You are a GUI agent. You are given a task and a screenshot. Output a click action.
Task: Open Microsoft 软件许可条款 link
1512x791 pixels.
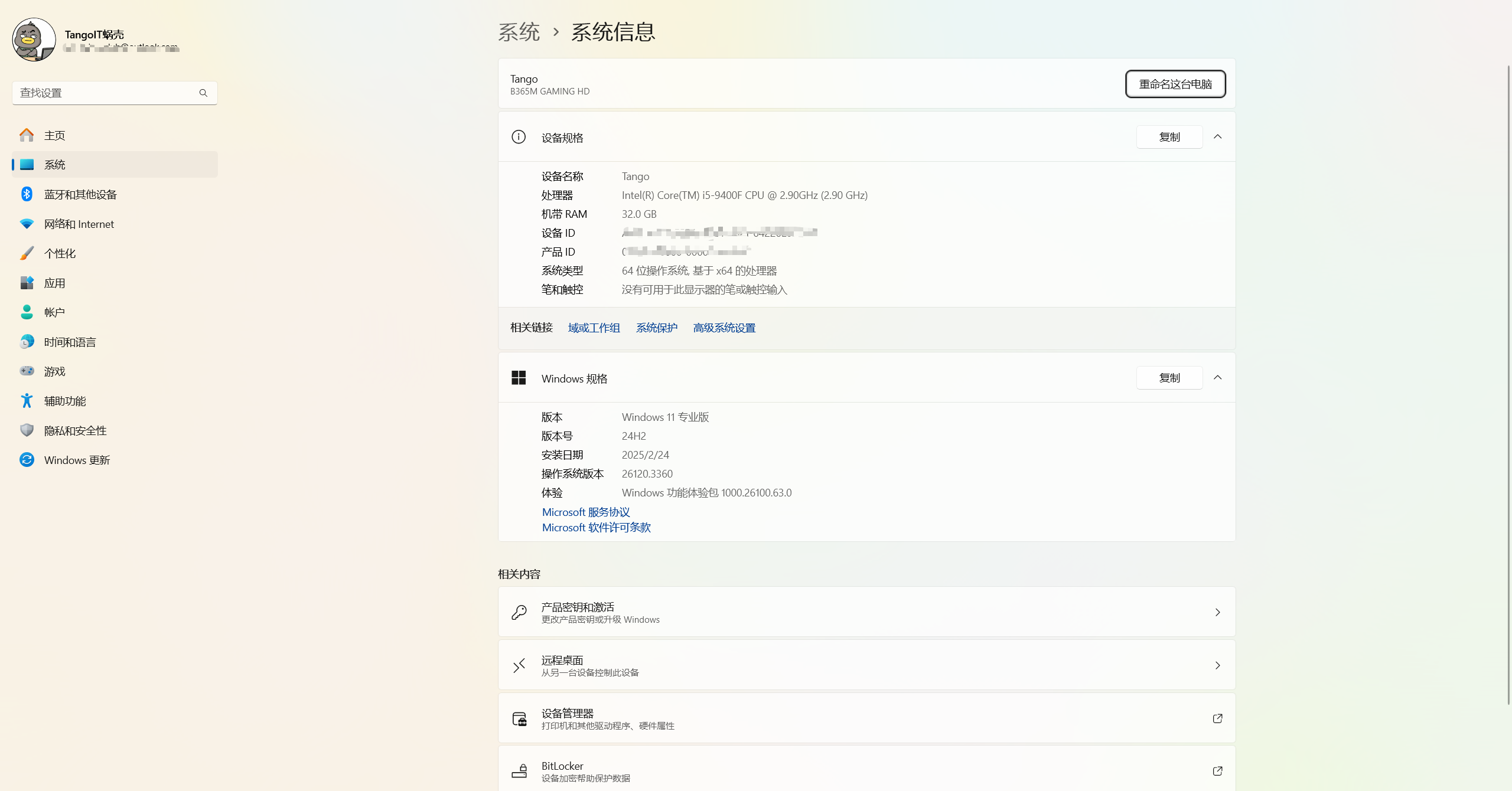point(597,527)
